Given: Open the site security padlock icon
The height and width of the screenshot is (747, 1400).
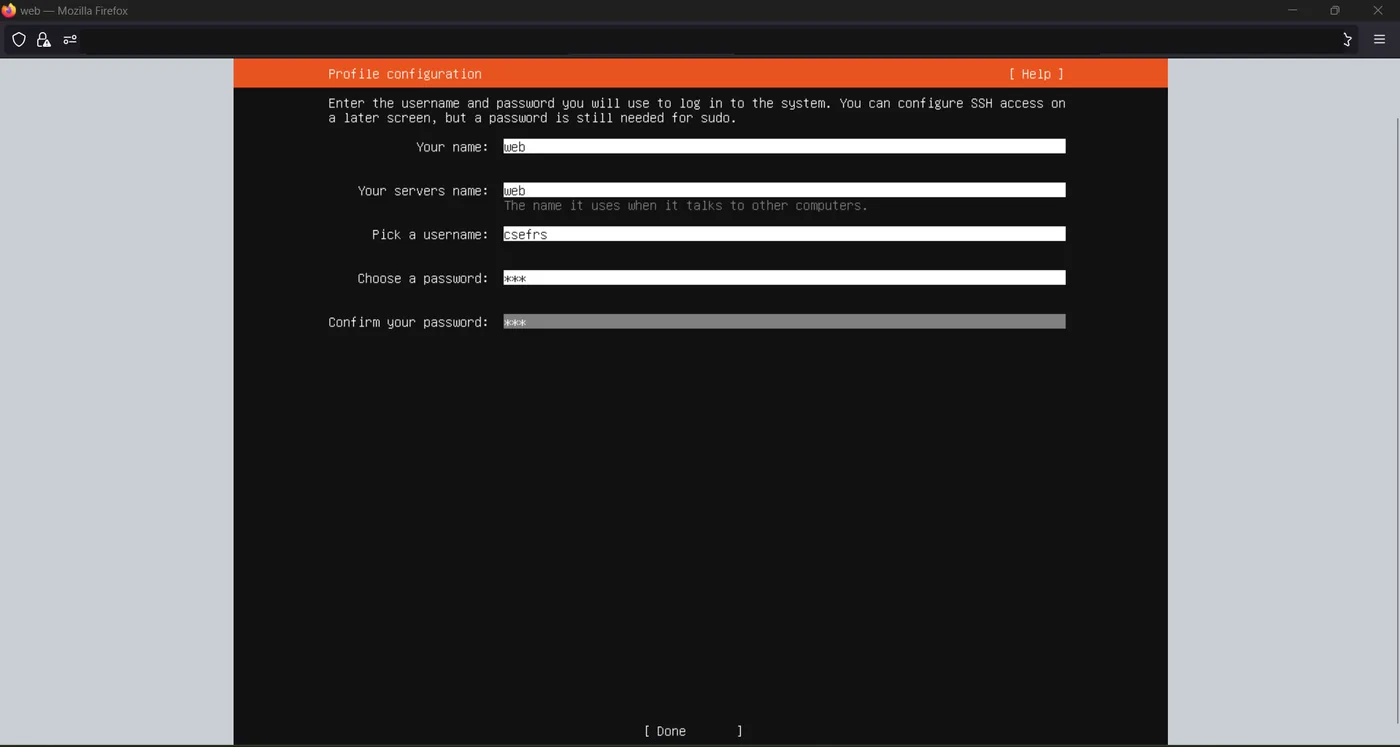Looking at the screenshot, I should click(43, 40).
